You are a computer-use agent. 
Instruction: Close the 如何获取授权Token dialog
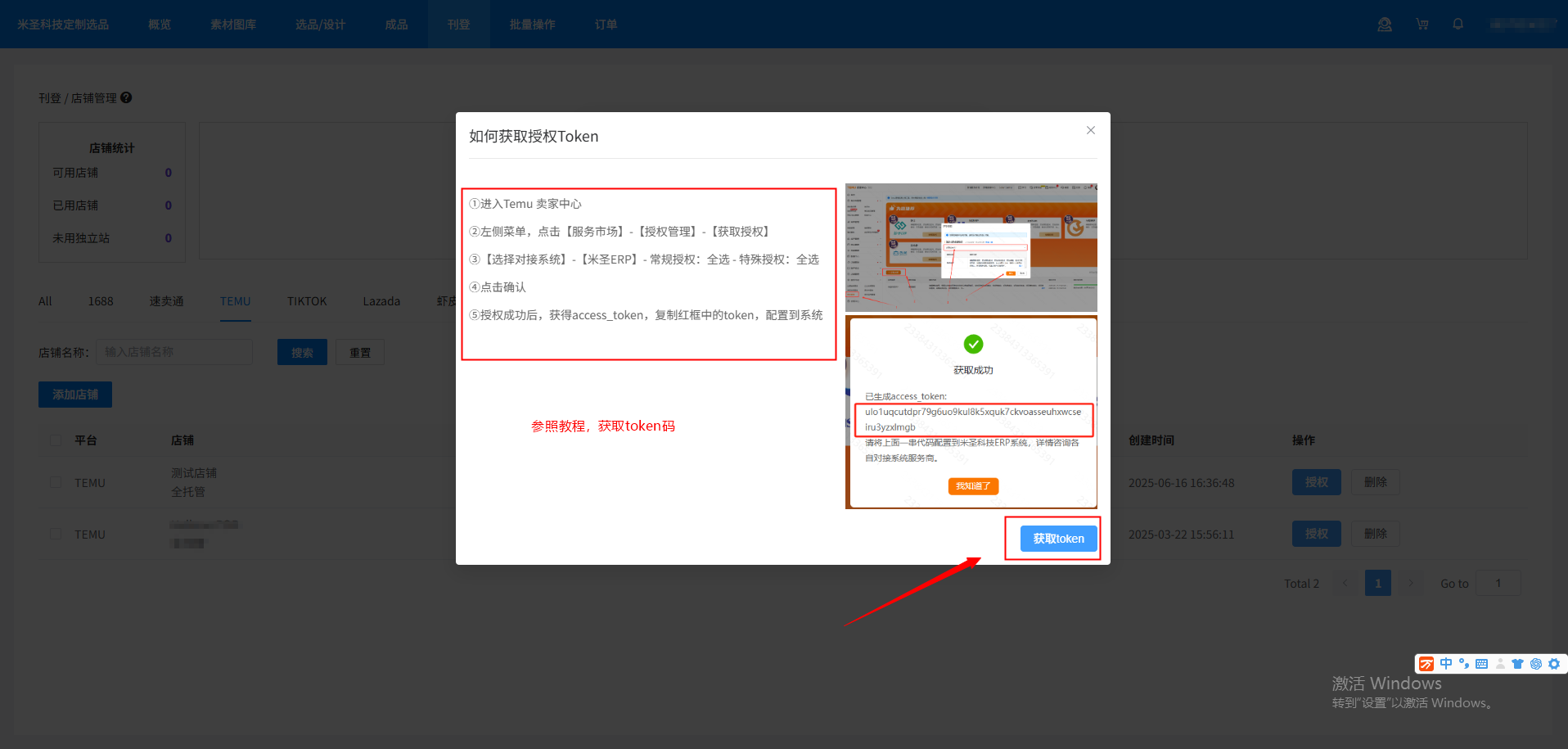(1090, 130)
